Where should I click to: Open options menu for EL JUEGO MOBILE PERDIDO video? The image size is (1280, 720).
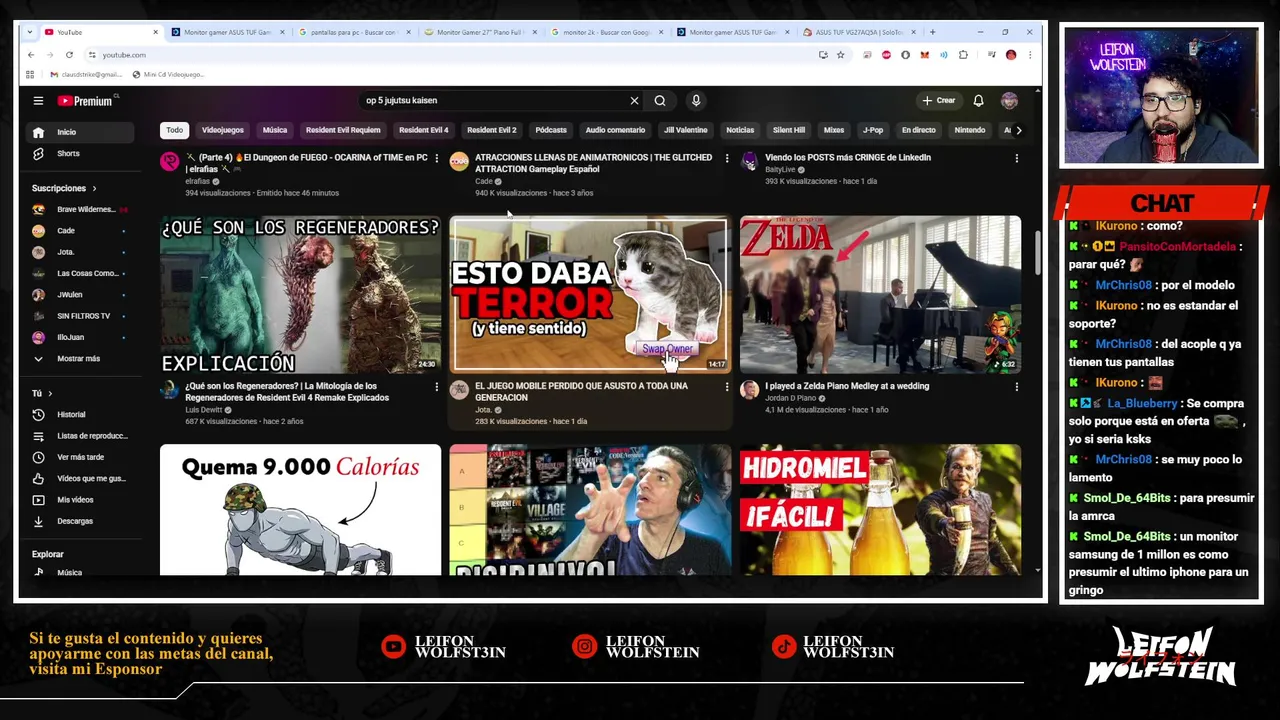pyautogui.click(x=726, y=387)
